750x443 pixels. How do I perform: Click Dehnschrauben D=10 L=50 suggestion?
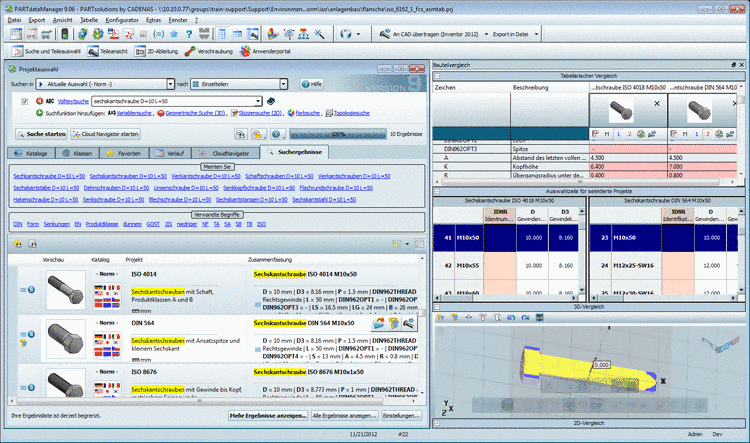116,188
